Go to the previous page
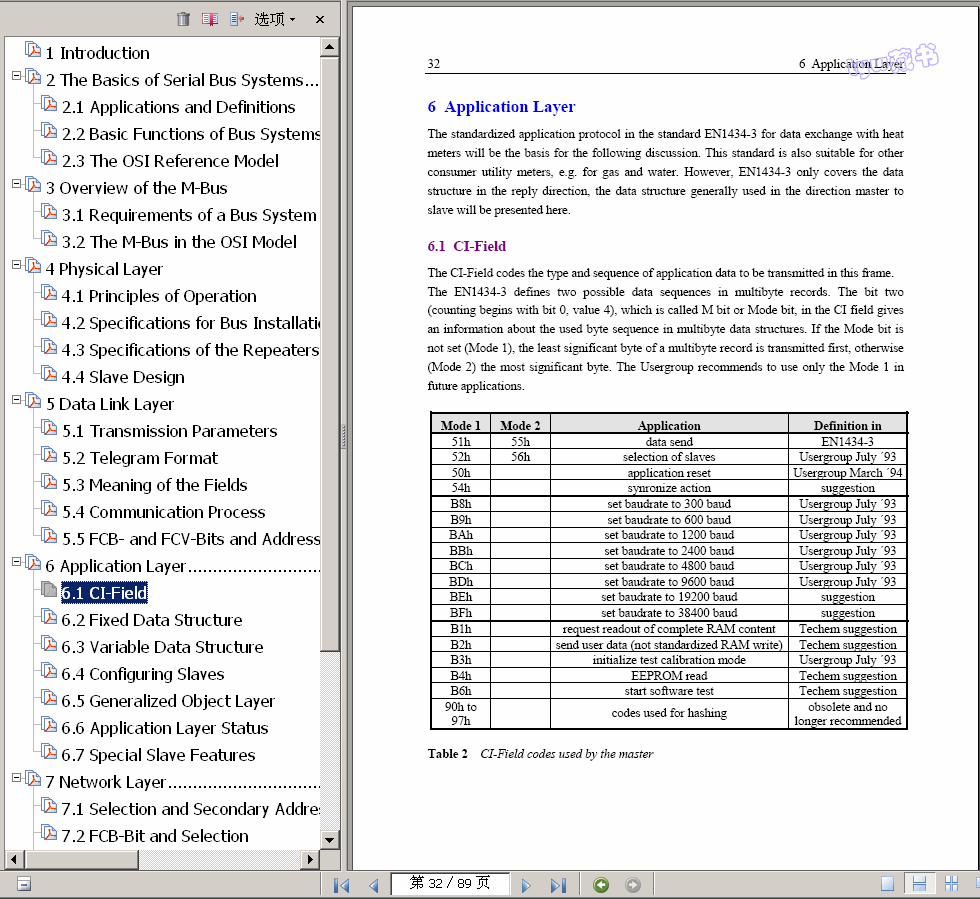This screenshot has height=899, width=980. coord(373,885)
